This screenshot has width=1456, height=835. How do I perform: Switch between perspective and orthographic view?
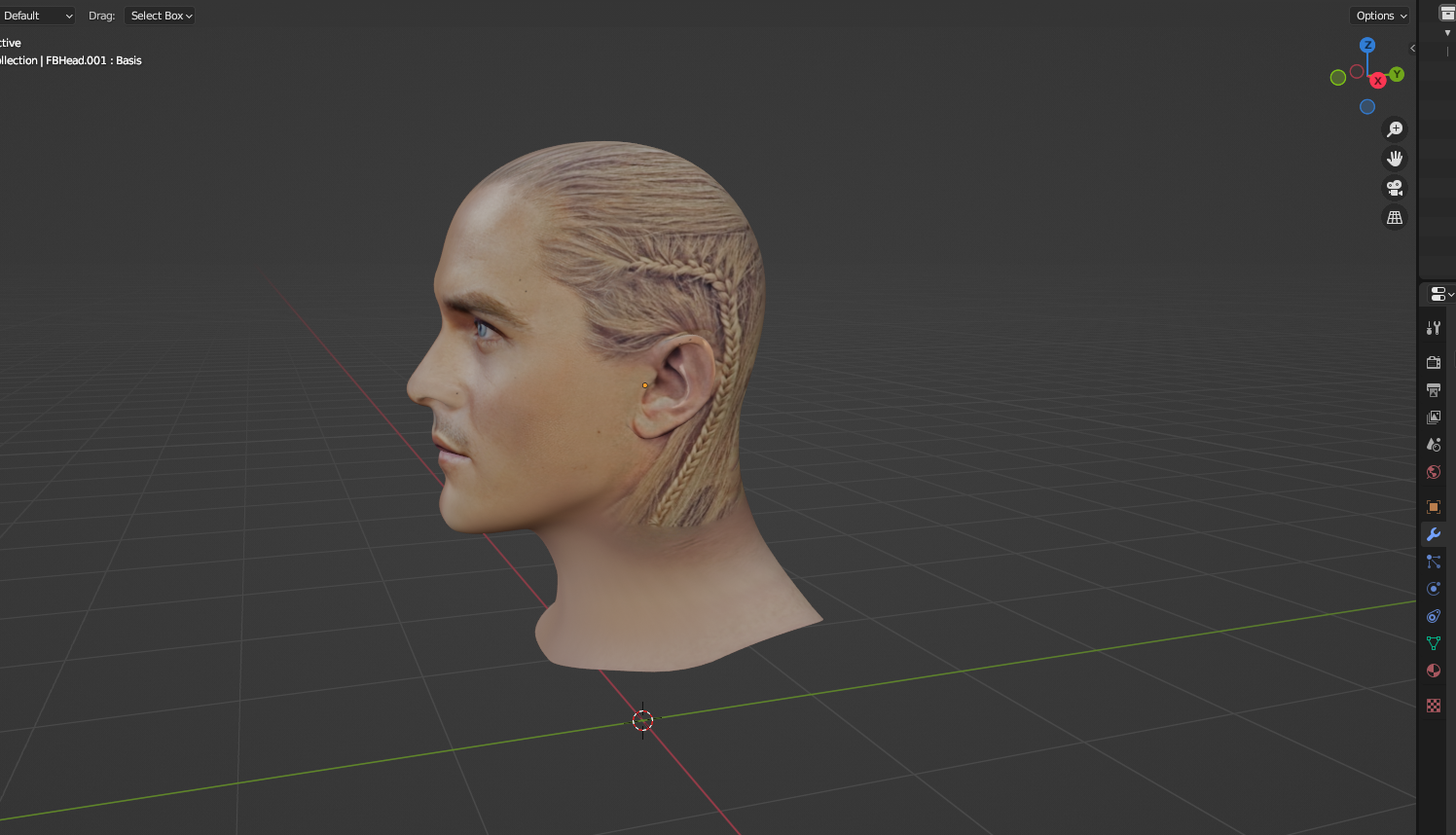click(1395, 217)
